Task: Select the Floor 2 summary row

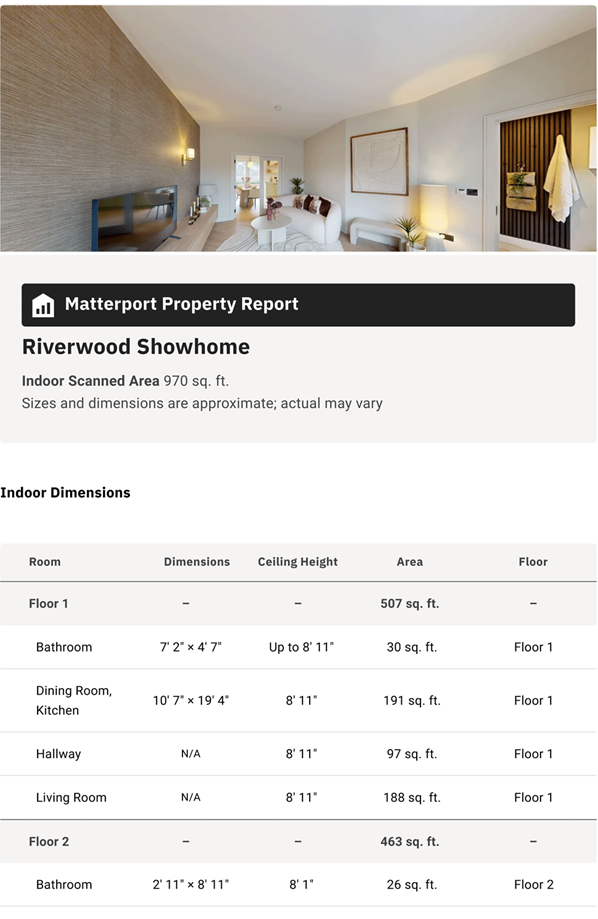Action: coord(298,842)
